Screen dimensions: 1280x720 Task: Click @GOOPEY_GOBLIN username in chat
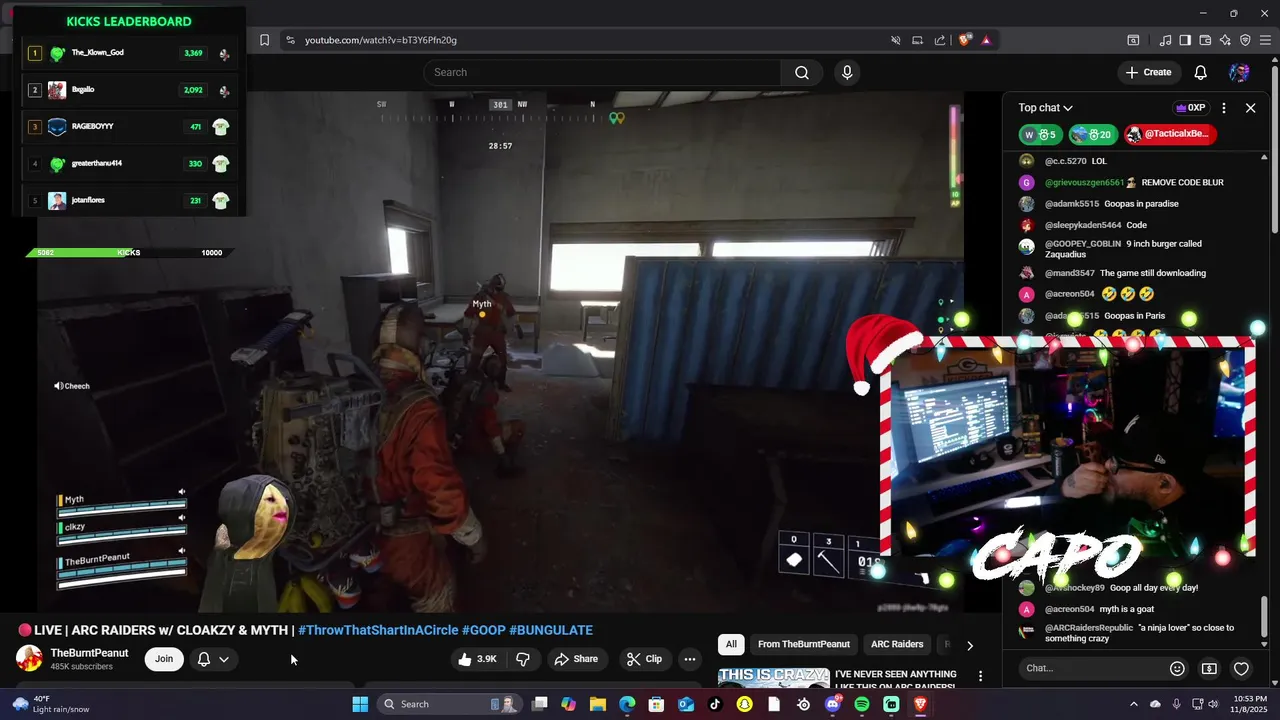pyautogui.click(x=1083, y=244)
